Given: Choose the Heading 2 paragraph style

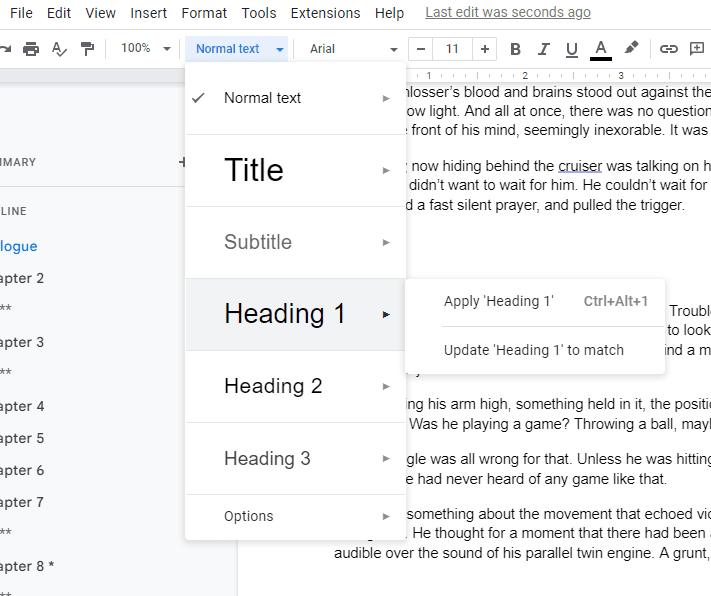Looking at the screenshot, I should [x=295, y=386].
